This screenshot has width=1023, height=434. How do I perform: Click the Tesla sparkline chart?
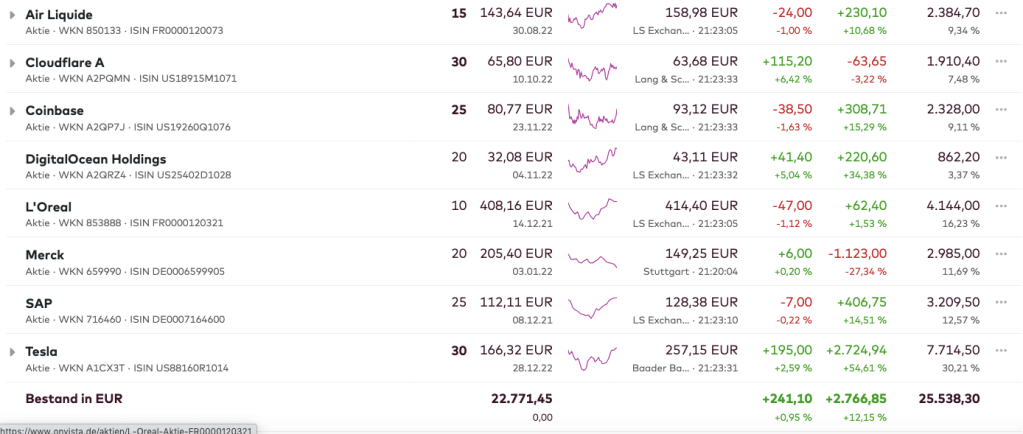(x=592, y=357)
